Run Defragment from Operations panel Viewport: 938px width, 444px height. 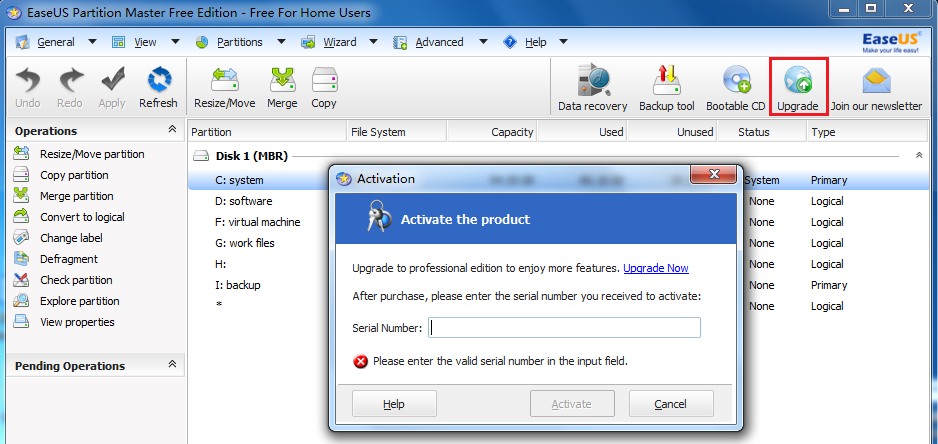pyautogui.click(x=69, y=259)
